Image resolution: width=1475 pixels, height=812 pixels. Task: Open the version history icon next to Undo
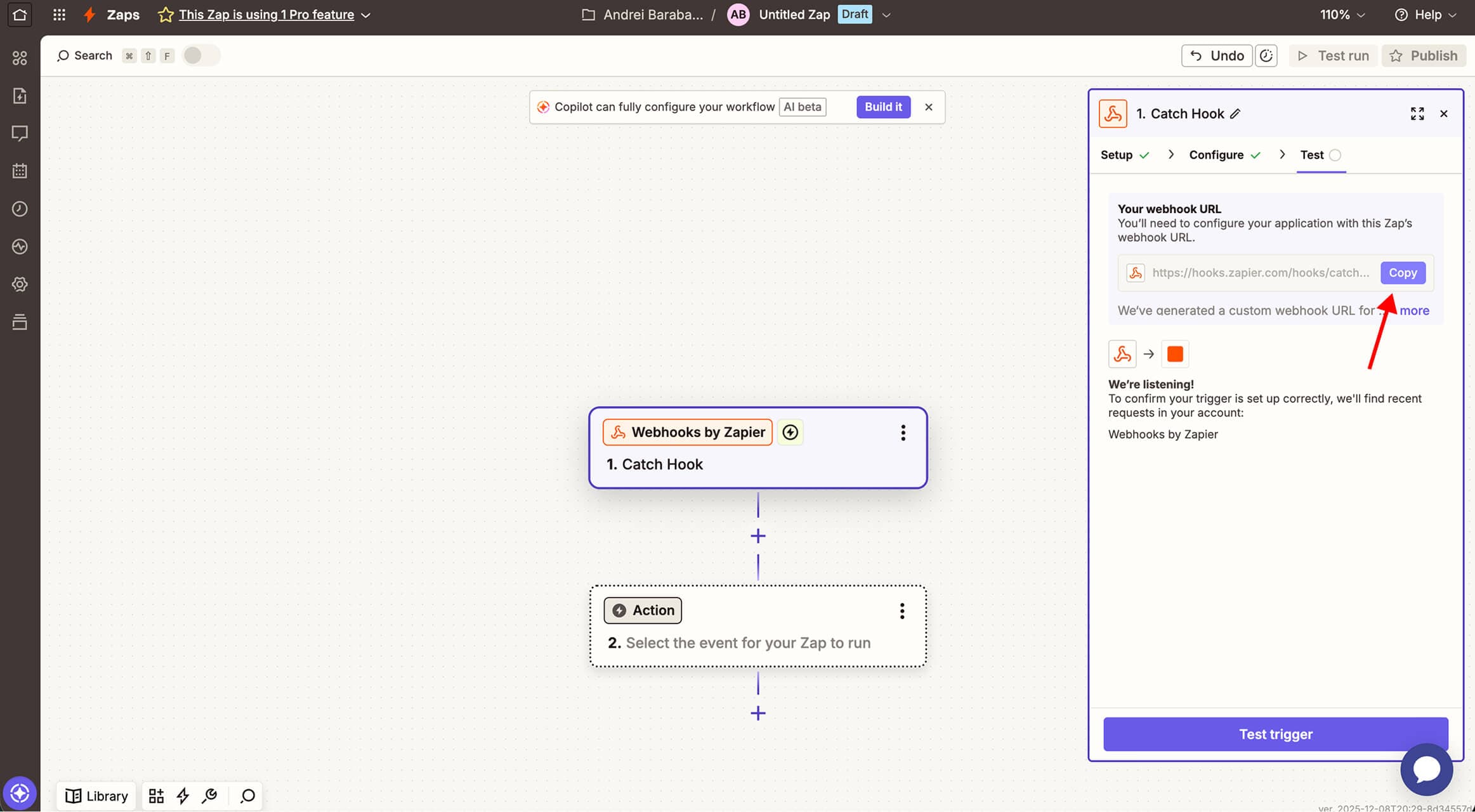pyautogui.click(x=1266, y=55)
